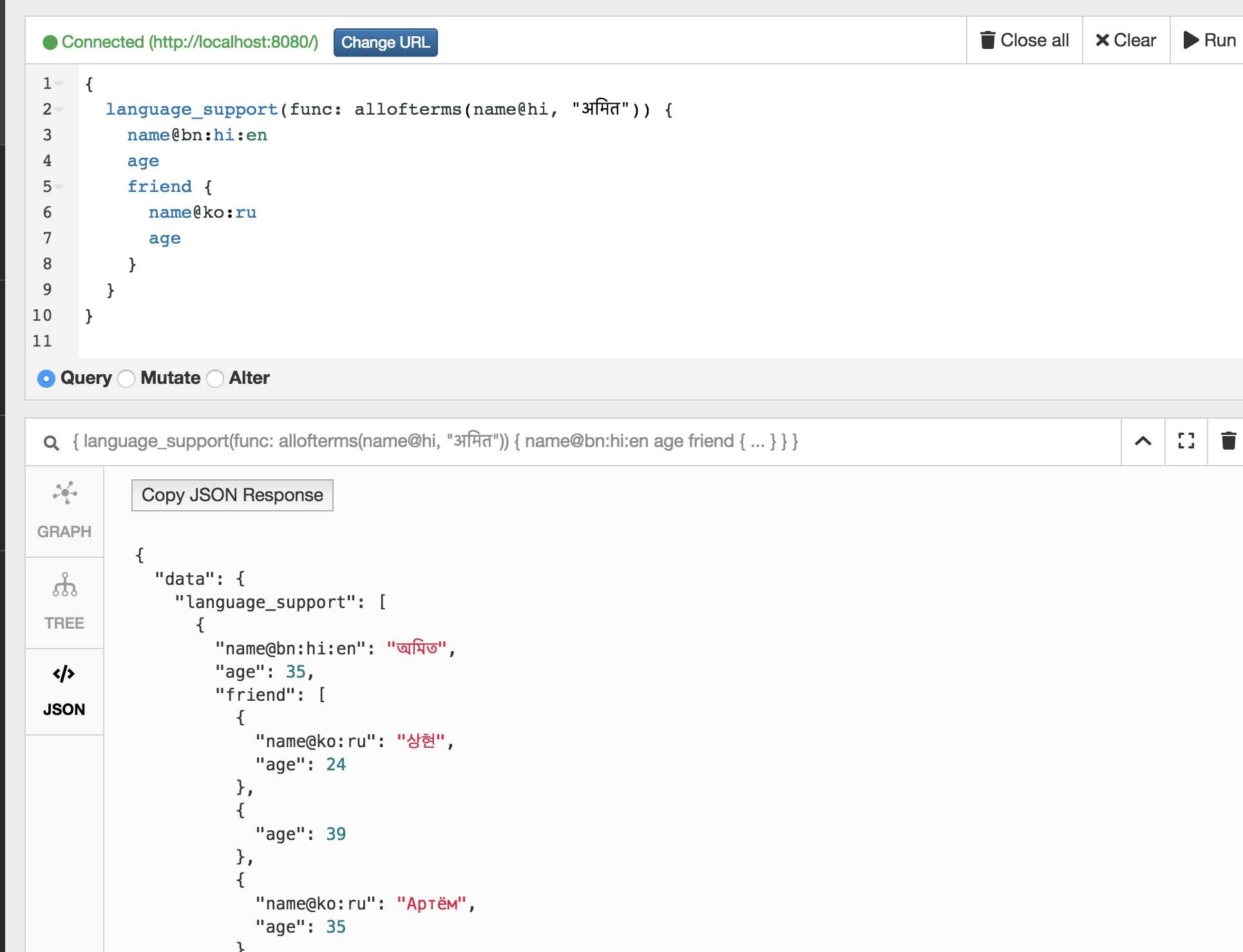The width and height of the screenshot is (1243, 952).
Task: Select the Alter radio option
Action: click(215, 379)
